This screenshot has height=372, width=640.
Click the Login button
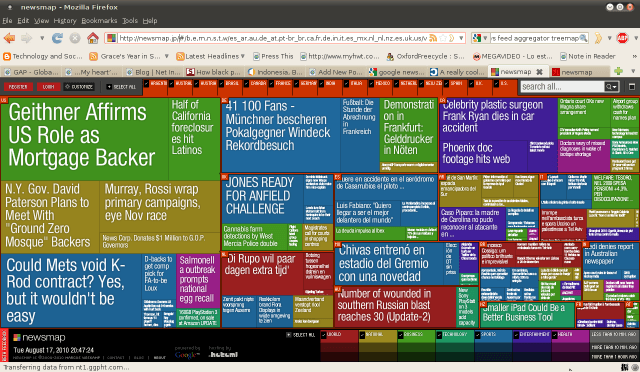point(48,87)
